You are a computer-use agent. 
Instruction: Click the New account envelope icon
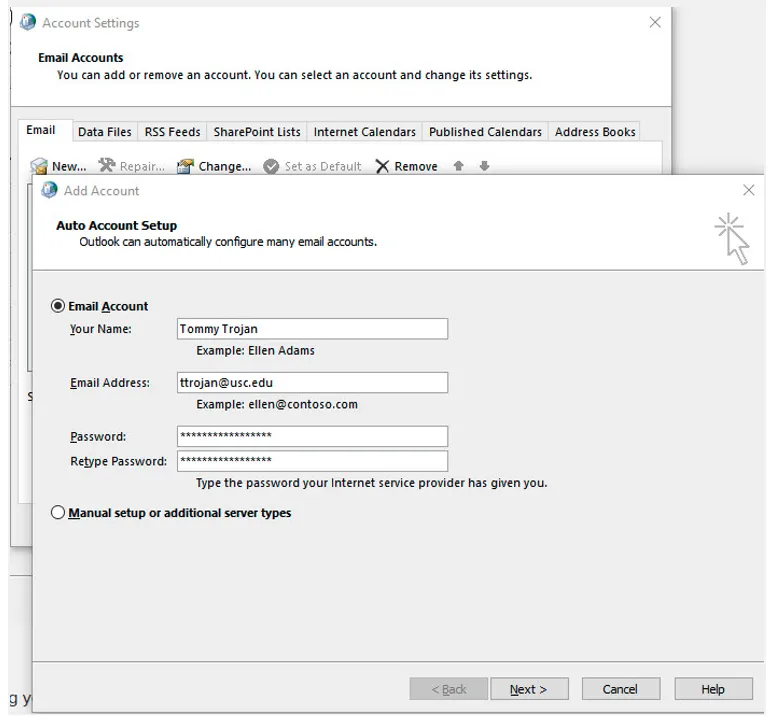[x=39, y=166]
